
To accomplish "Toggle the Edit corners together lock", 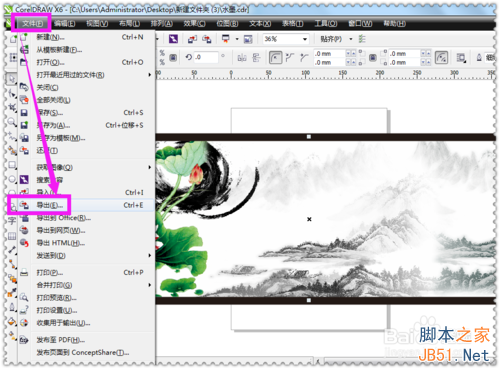I will click(373, 58).
